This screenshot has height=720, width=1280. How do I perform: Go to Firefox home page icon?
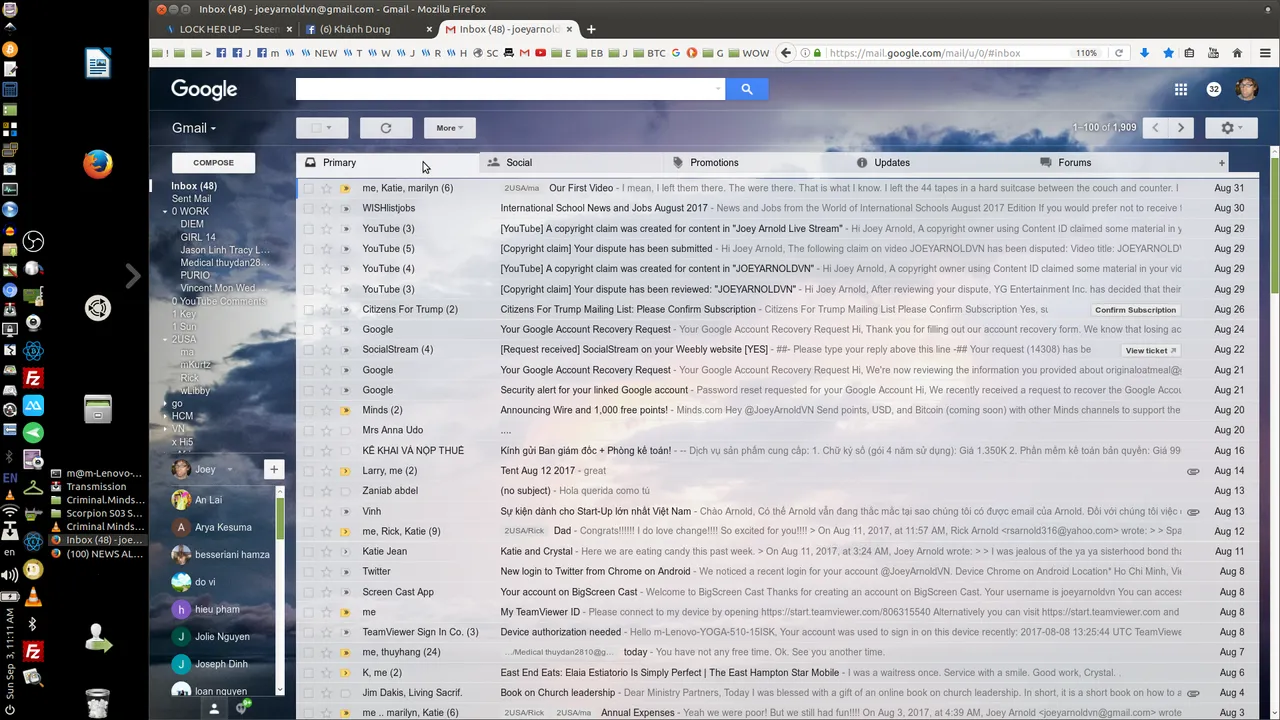click(x=1237, y=53)
